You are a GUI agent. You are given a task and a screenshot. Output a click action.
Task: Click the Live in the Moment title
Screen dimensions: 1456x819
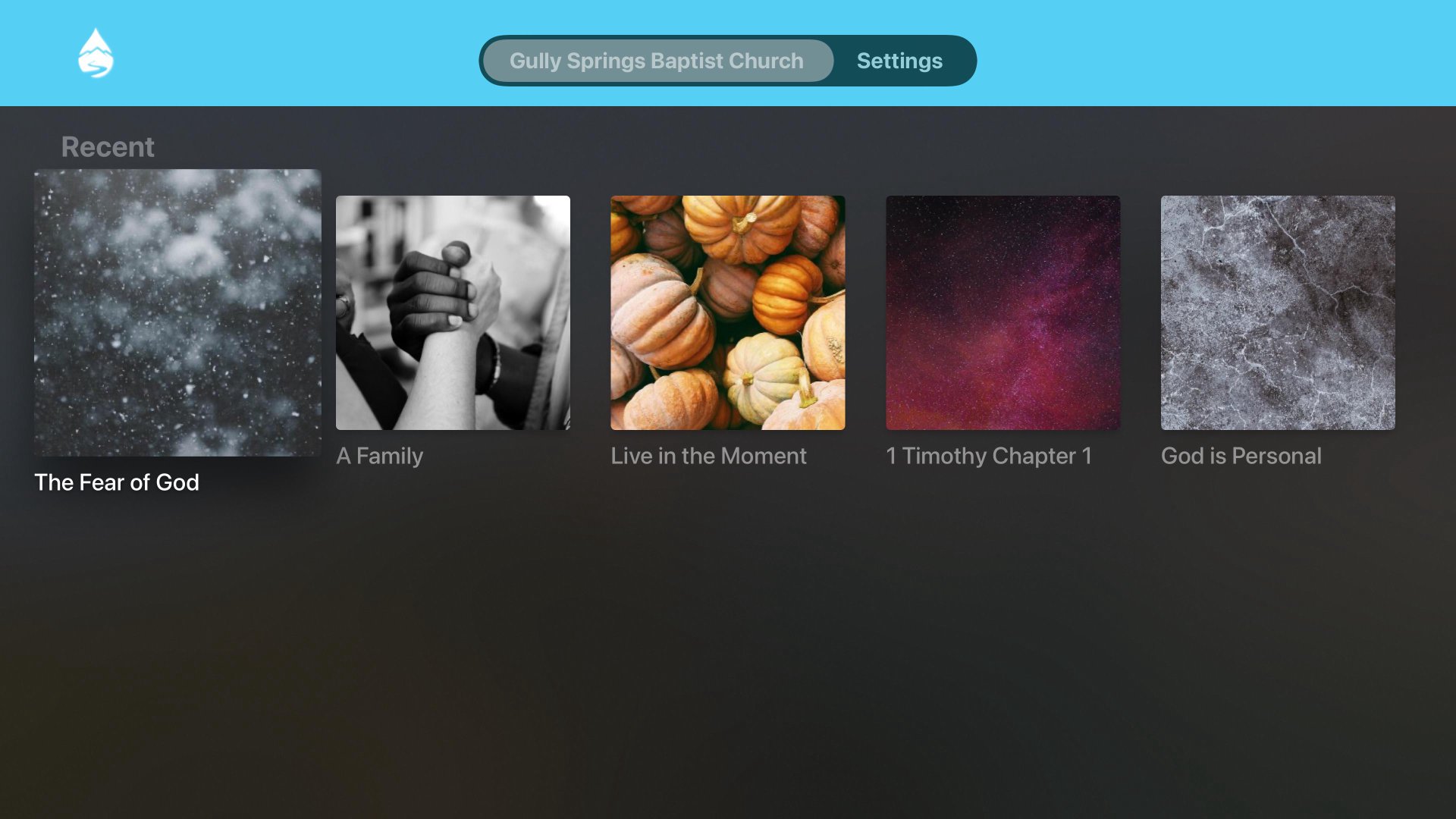(x=709, y=456)
